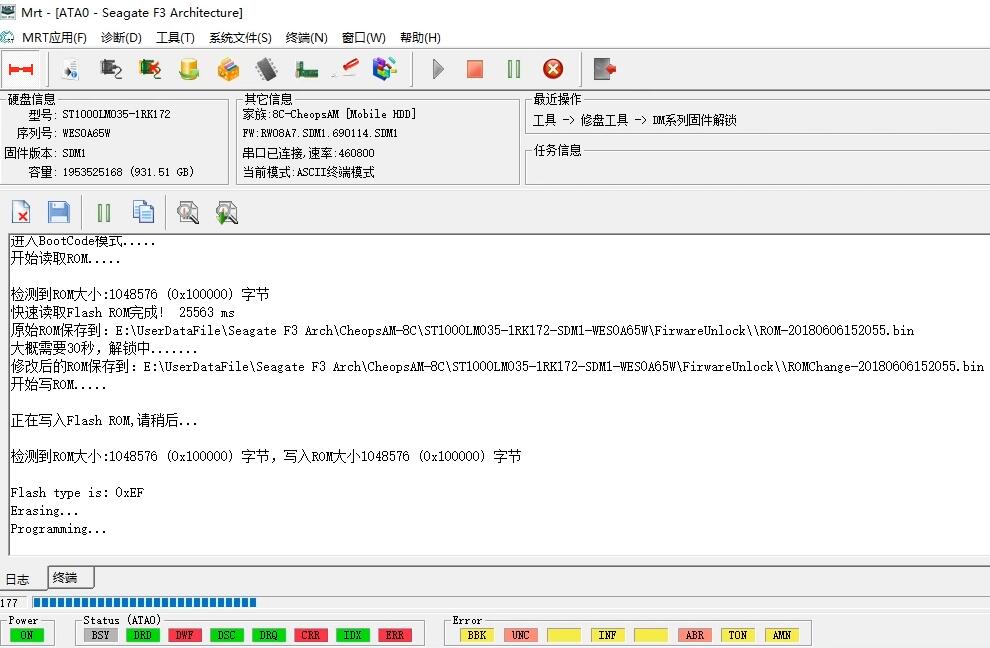
Task: Find next with magnifier arrow icon
Action: (226, 212)
